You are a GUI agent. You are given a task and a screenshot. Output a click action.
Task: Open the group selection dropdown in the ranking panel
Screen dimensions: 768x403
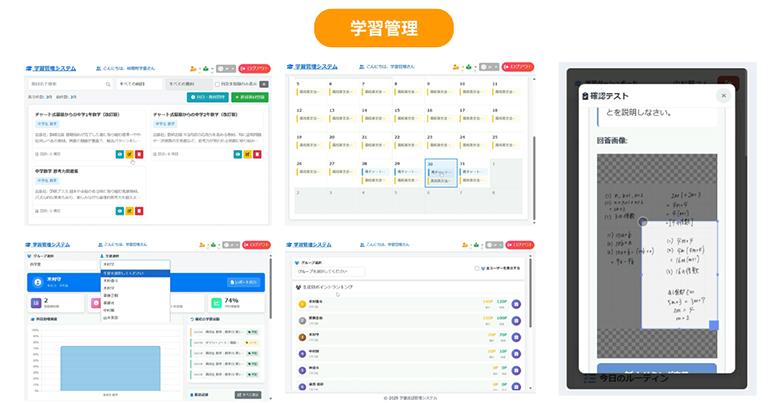click(330, 270)
